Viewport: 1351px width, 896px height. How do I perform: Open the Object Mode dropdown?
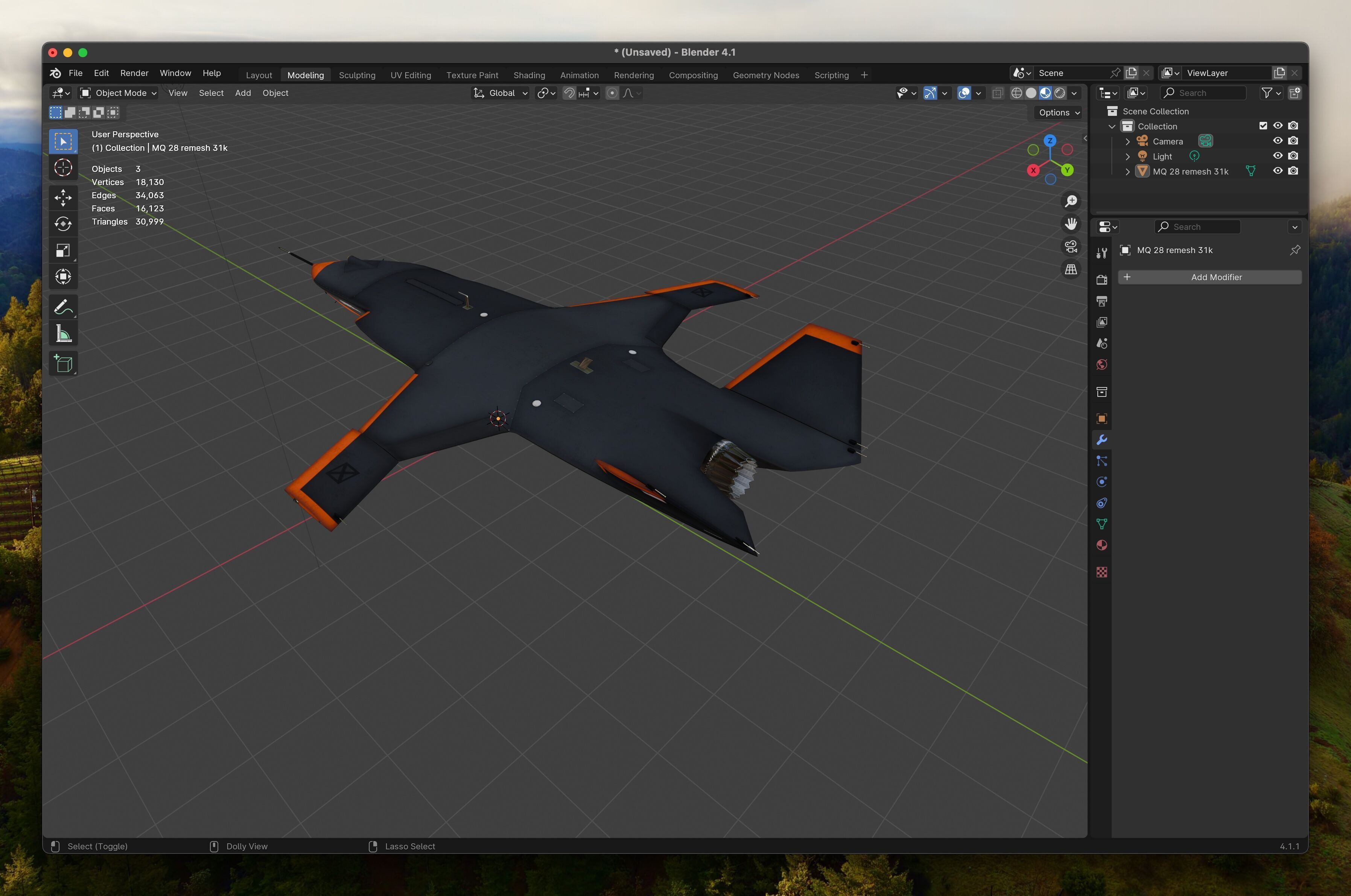[x=118, y=93]
